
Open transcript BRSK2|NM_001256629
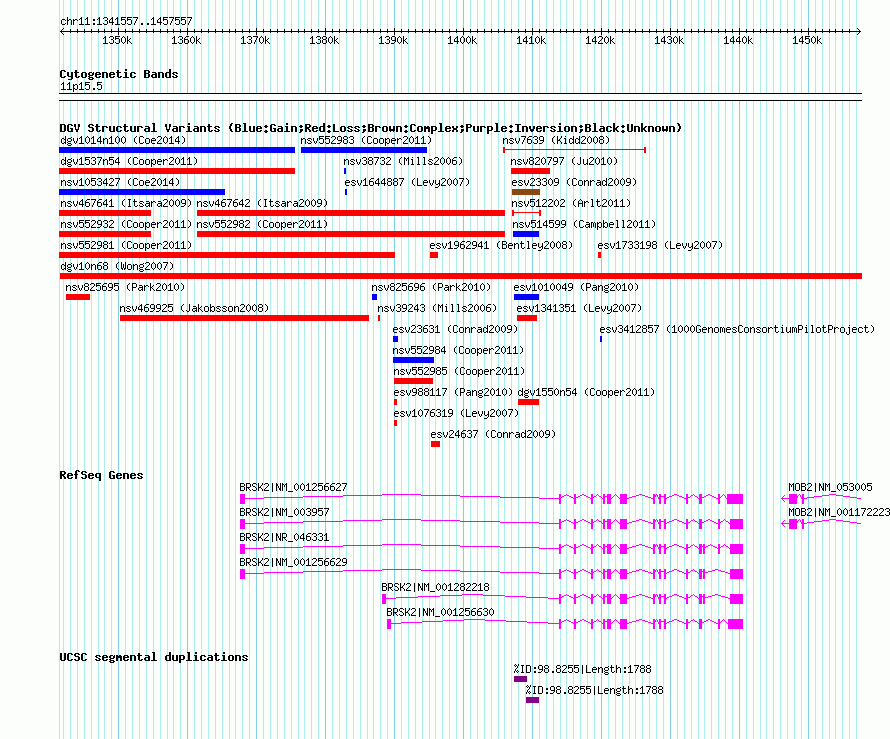[293, 562]
